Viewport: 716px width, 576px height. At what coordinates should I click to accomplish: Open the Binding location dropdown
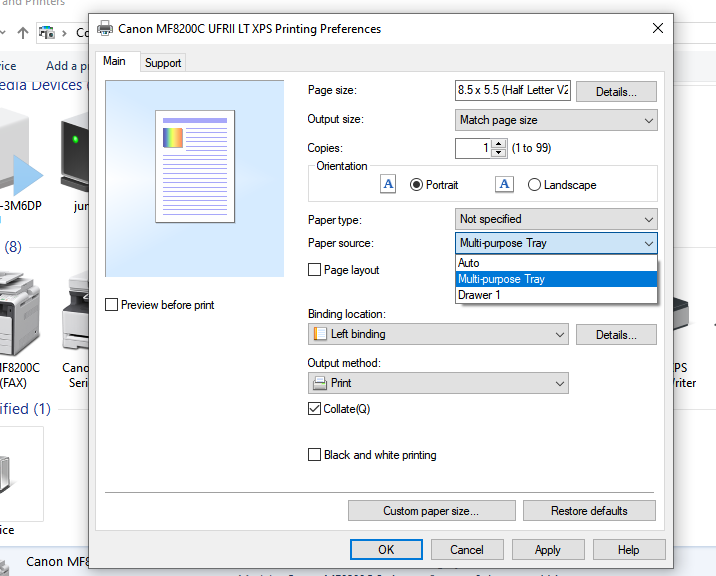[438, 334]
